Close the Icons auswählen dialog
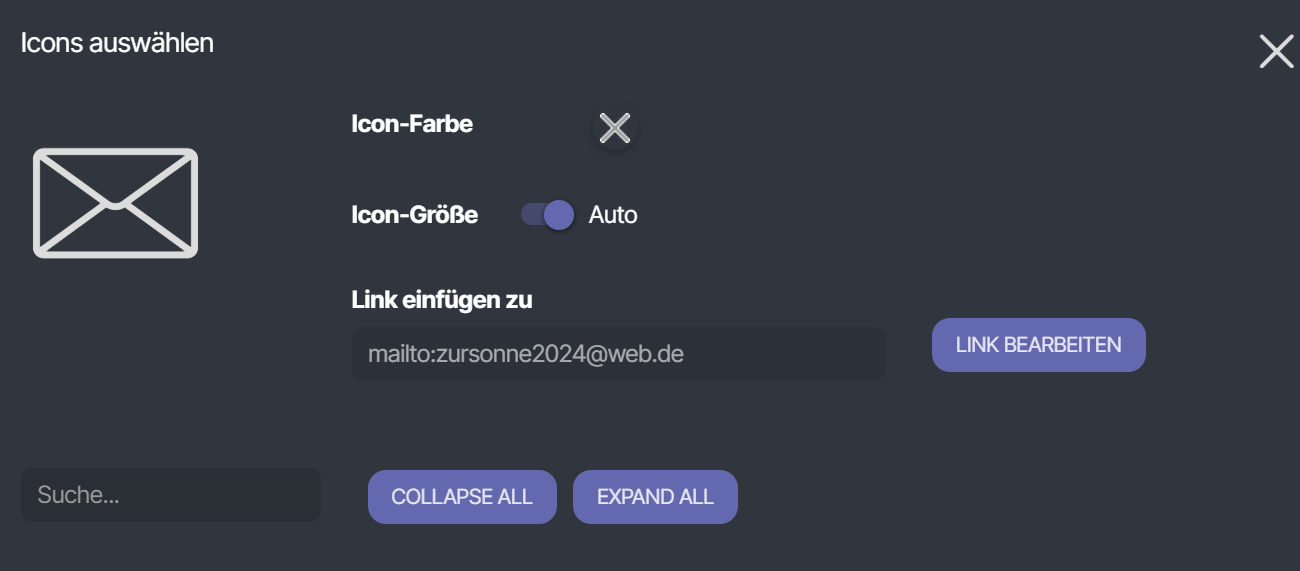The height and width of the screenshot is (571, 1300). click(x=1276, y=51)
